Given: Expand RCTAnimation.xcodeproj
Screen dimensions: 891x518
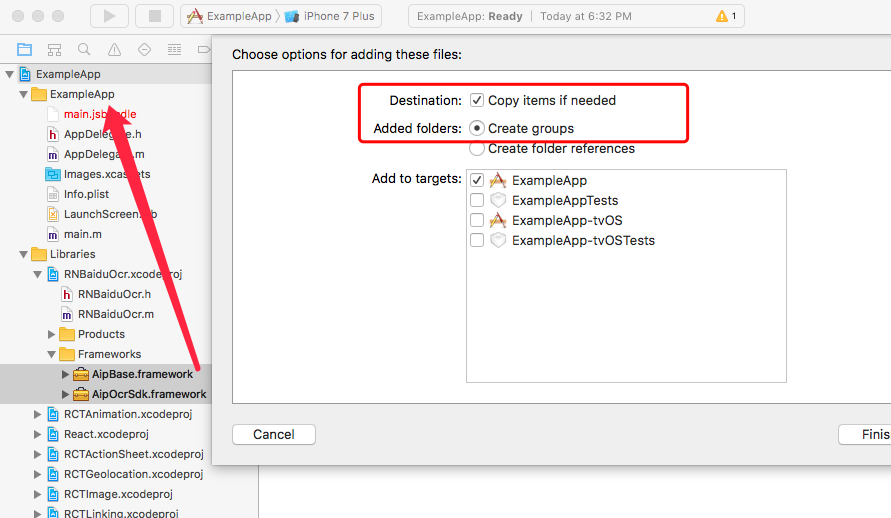Looking at the screenshot, I should pyautogui.click(x=38, y=415).
